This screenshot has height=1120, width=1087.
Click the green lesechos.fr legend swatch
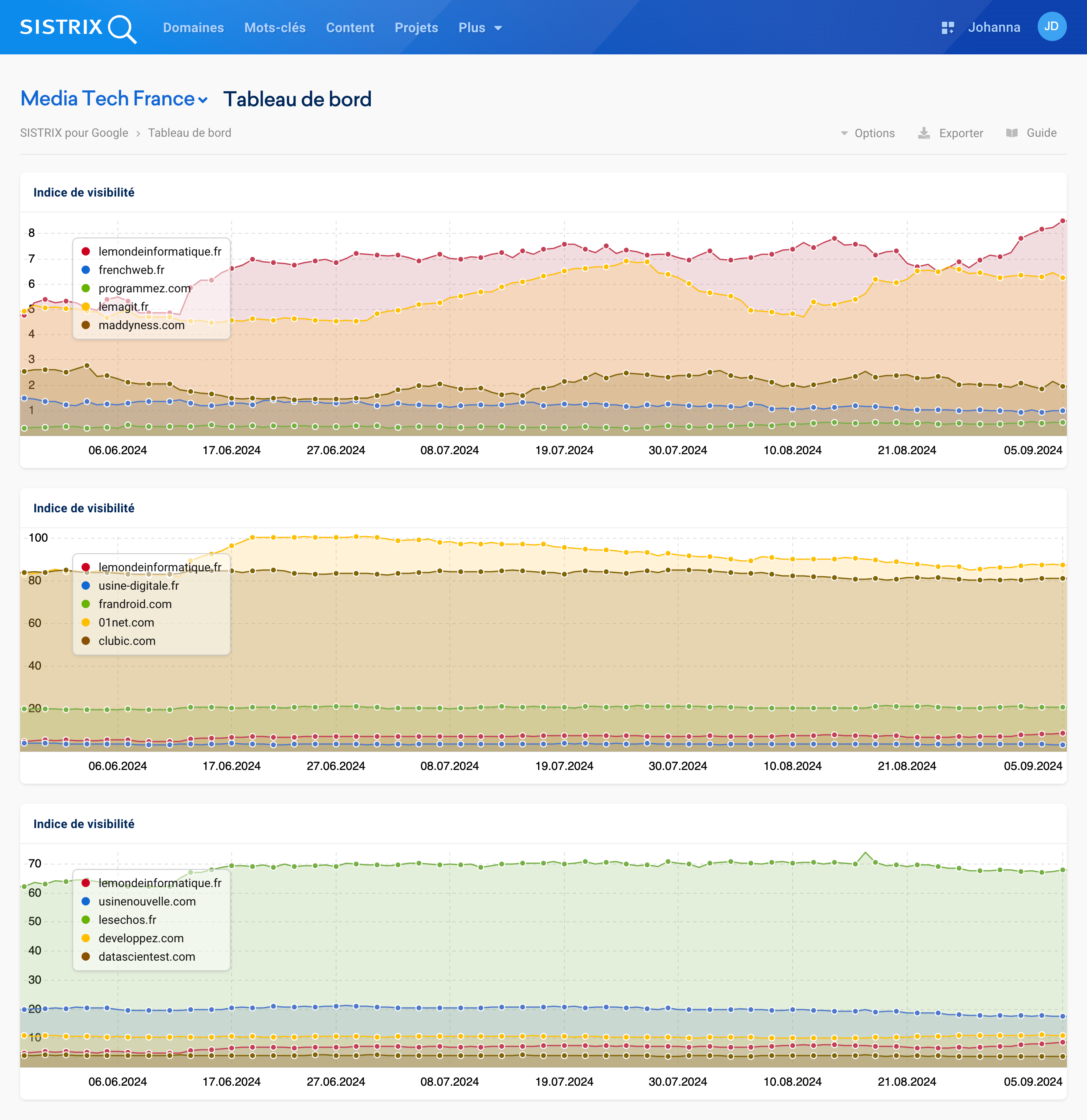86,919
